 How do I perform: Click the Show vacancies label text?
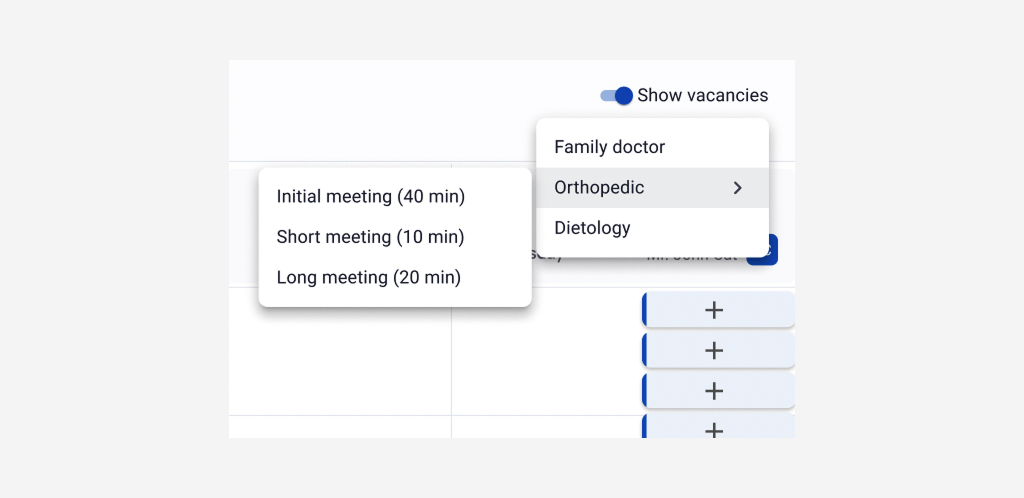(702, 96)
